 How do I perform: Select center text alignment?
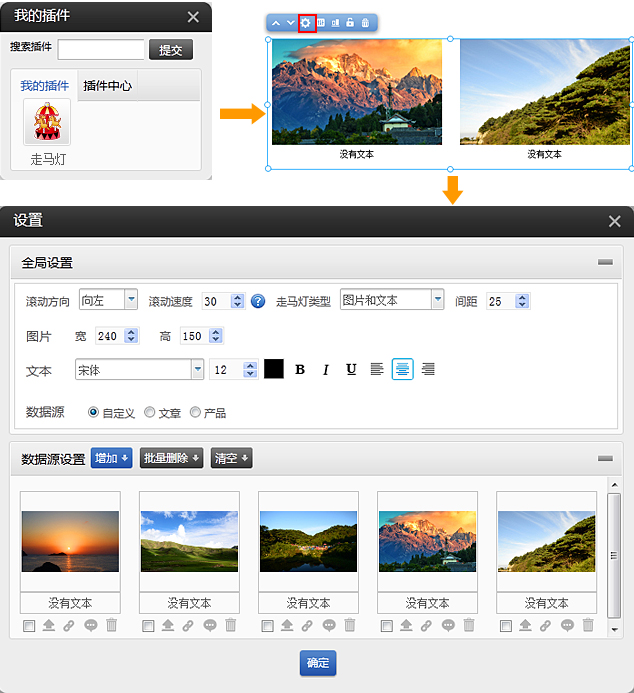[402, 370]
